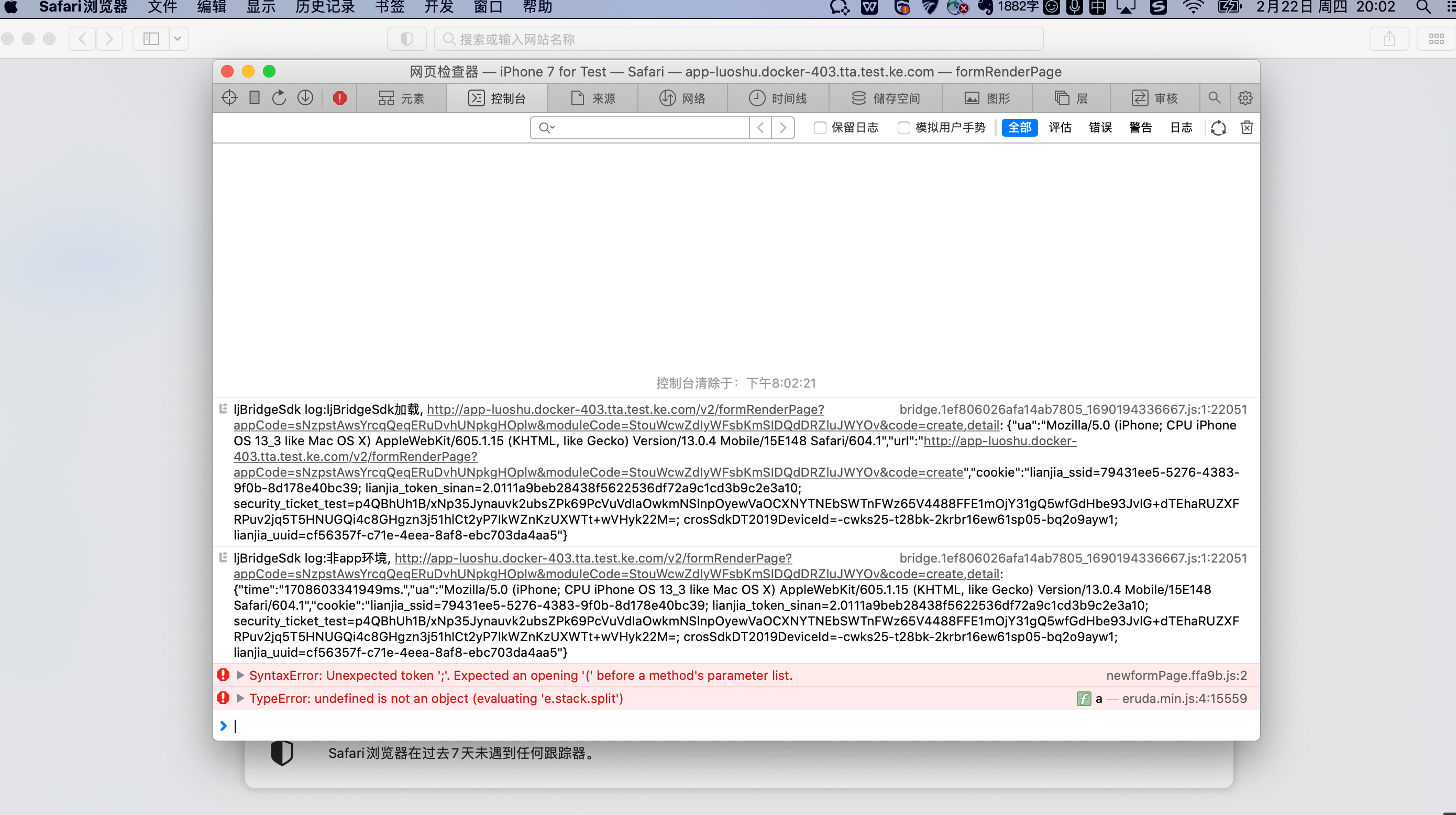The image size is (1456, 815).
Task: Switch to 图形 tab
Action: click(987, 98)
